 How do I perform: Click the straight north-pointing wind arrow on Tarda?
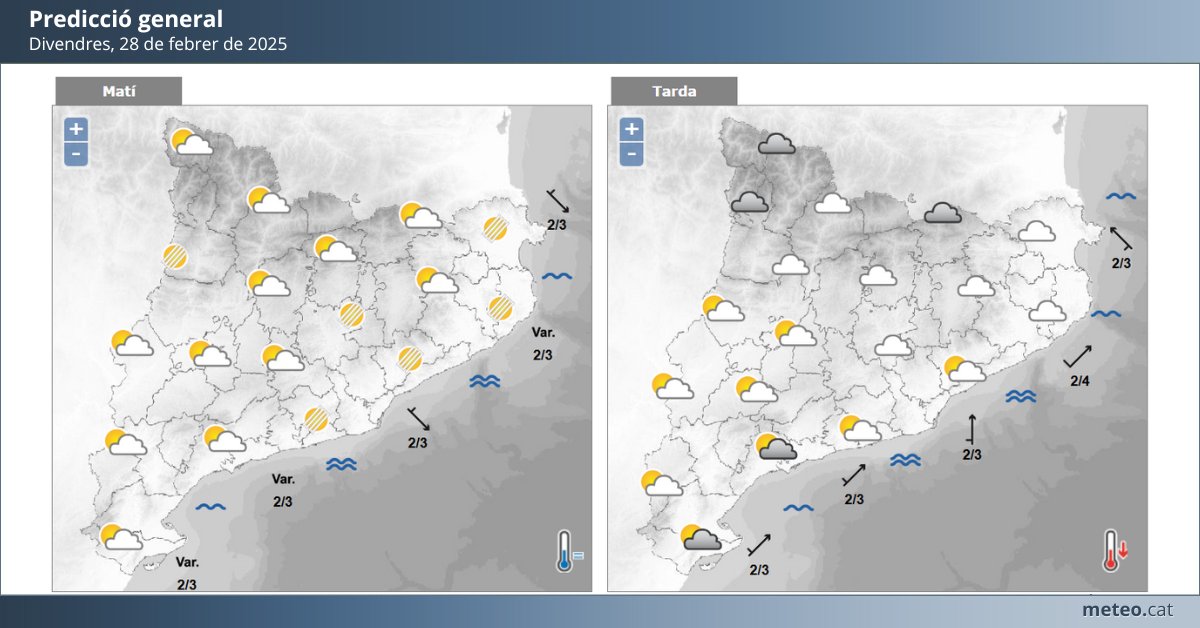971,427
